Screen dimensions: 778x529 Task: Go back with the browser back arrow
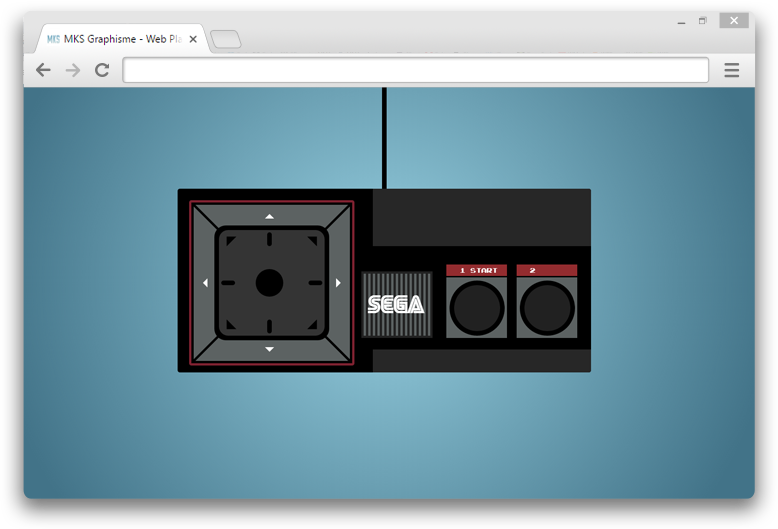(x=43, y=70)
